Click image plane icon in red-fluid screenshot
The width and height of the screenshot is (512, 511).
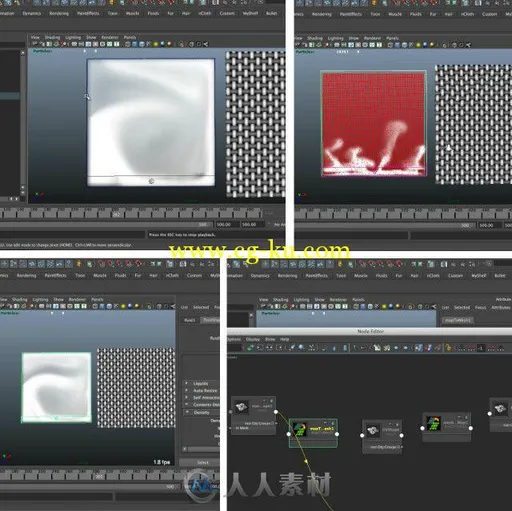click(319, 45)
